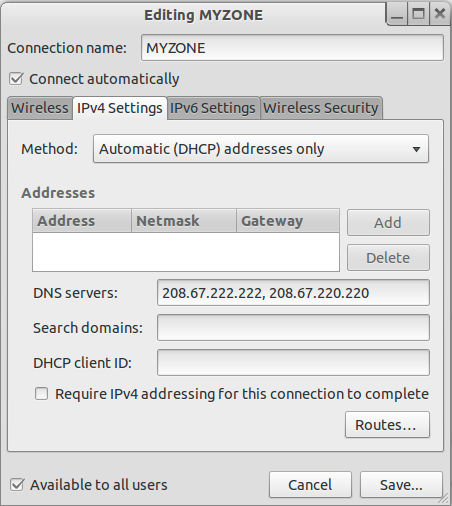
Task: Click the Method dropdown arrow
Action: (416, 149)
